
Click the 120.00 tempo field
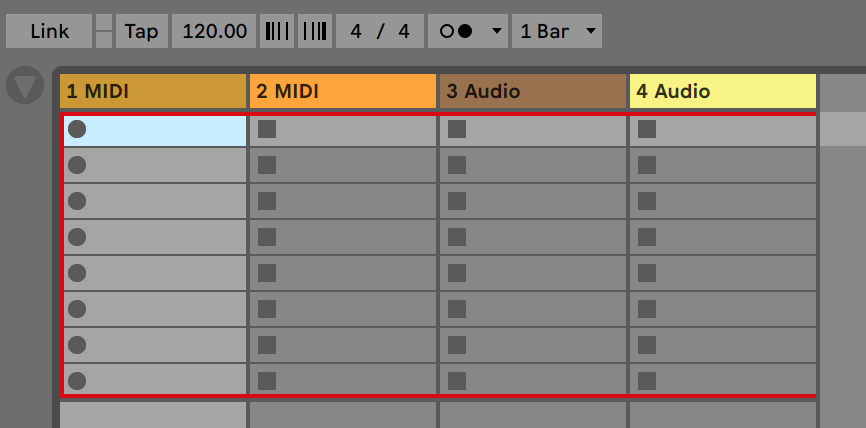(214, 31)
